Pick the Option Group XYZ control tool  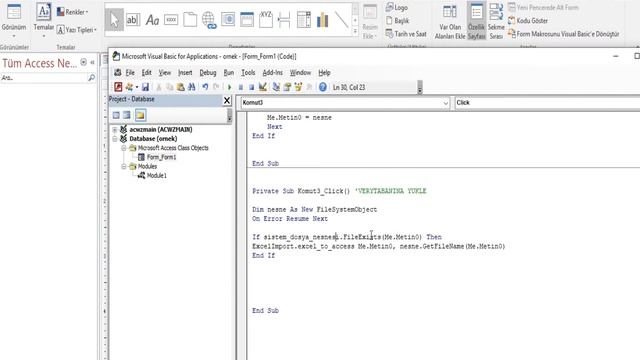pos(266,19)
